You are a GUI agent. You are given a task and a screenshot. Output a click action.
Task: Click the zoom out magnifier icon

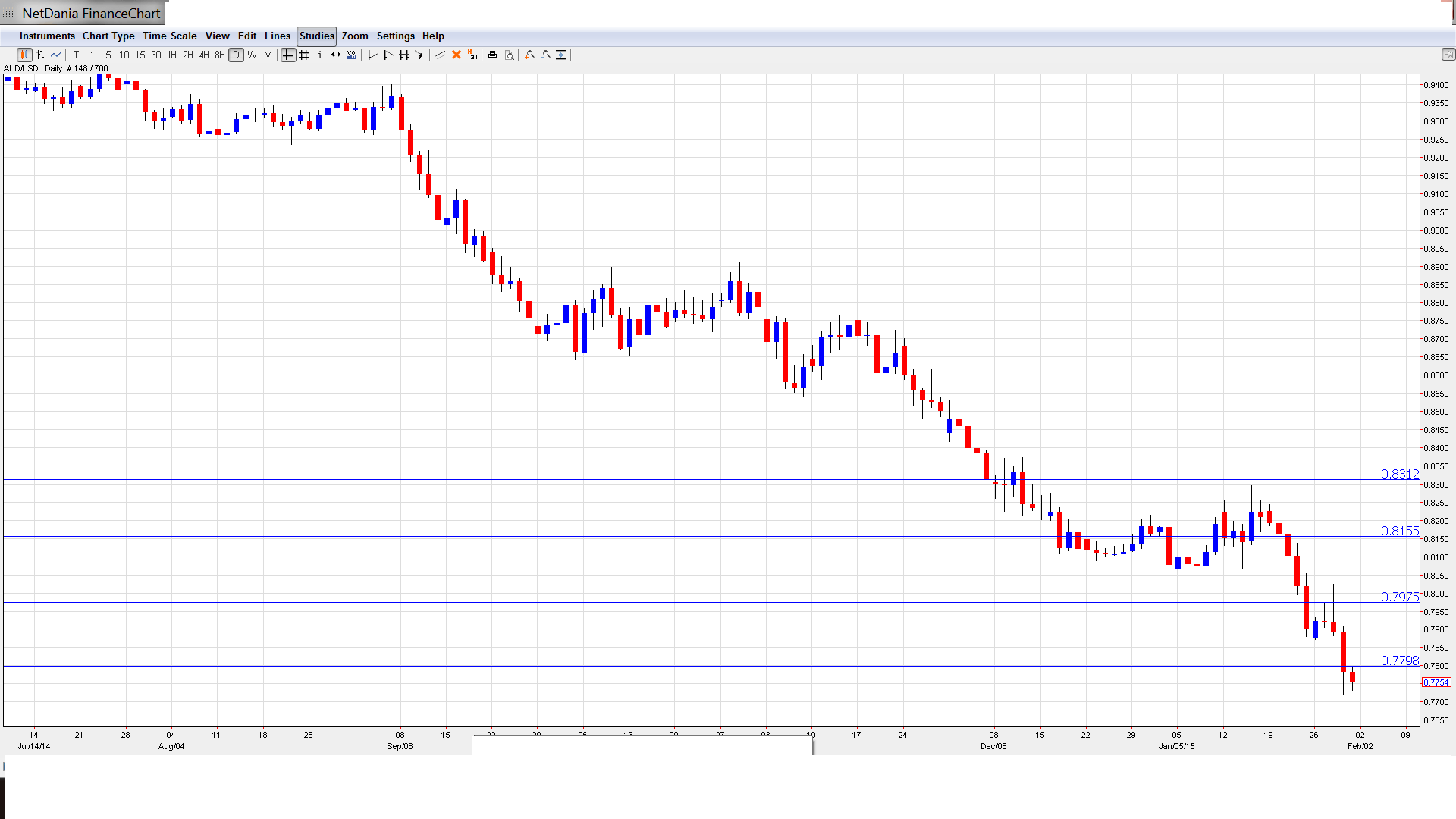tap(546, 55)
